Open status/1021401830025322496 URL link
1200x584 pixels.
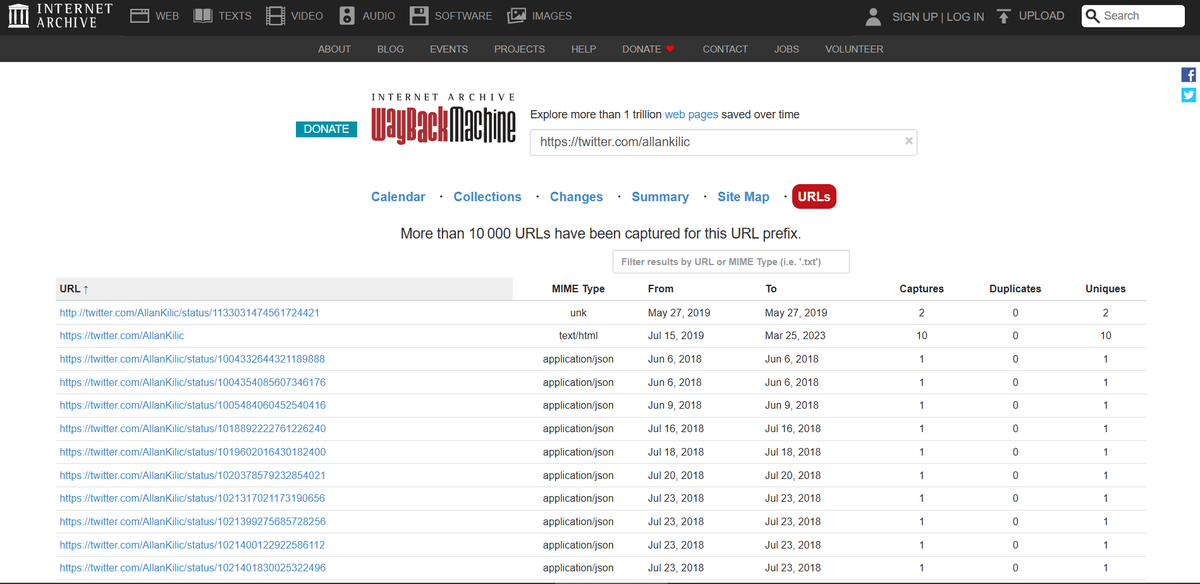click(x=192, y=568)
